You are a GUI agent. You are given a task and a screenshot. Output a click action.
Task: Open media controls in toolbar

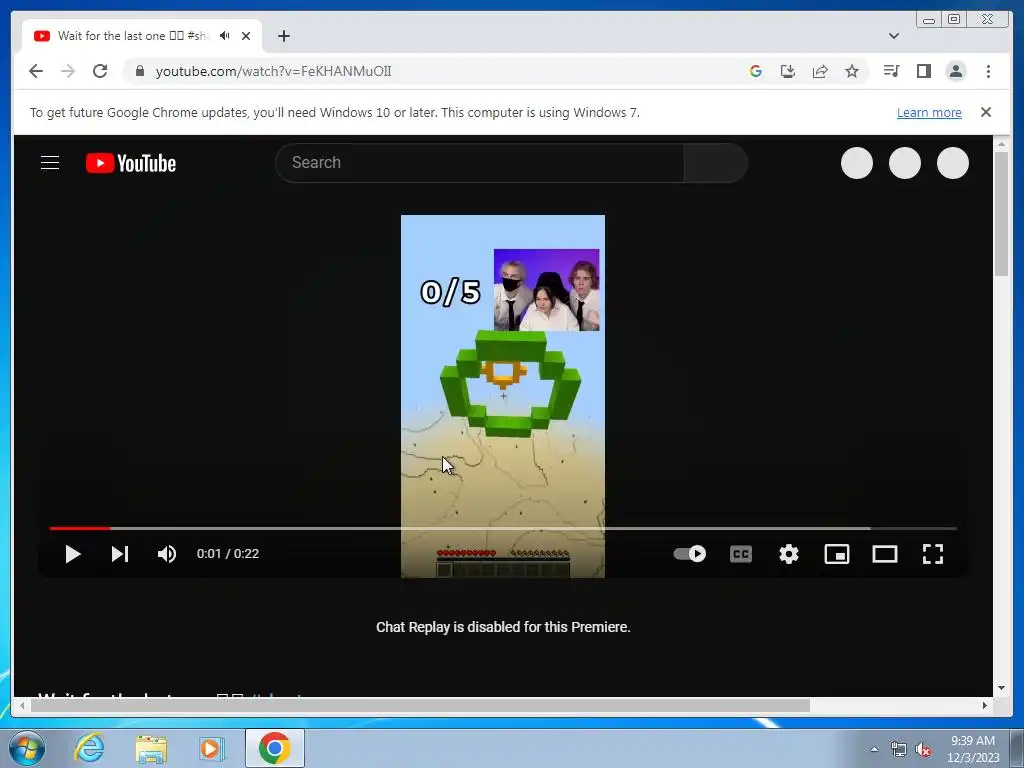[x=891, y=71]
